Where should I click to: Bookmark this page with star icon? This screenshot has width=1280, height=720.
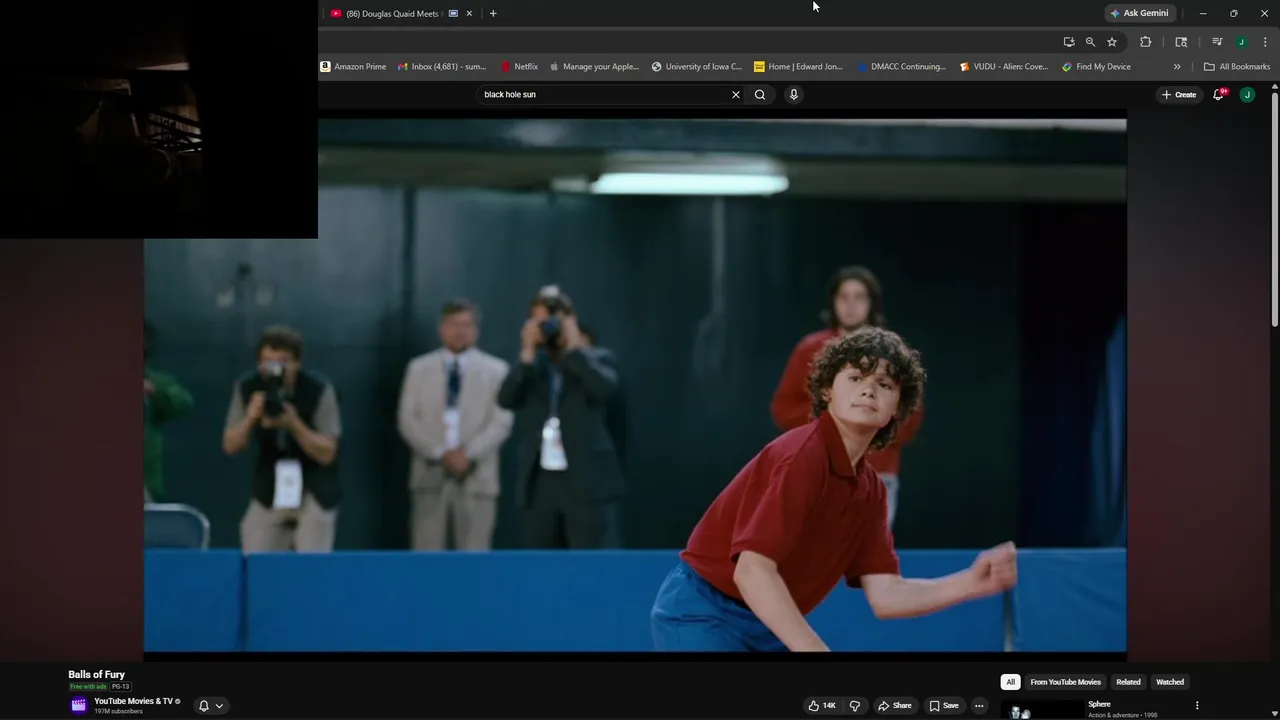[x=1112, y=42]
